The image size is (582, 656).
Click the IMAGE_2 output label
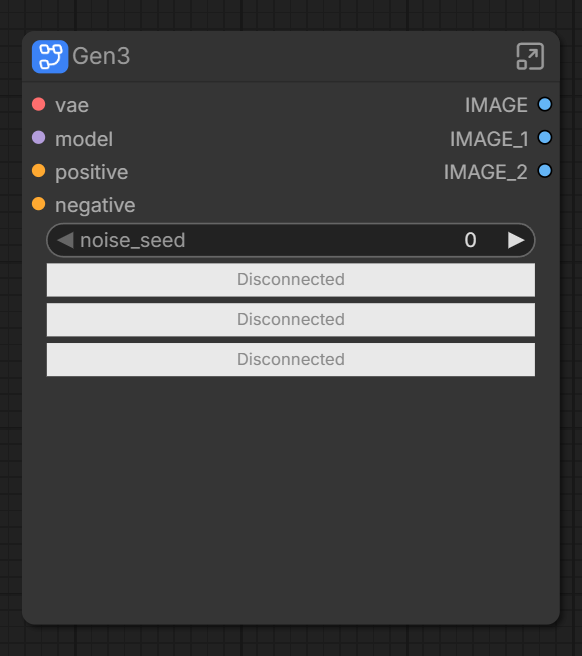(485, 172)
